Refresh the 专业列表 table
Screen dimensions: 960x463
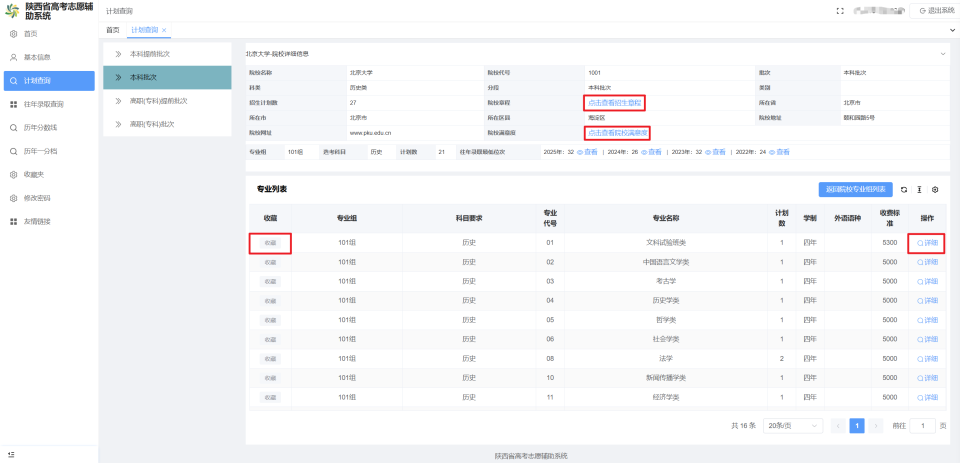point(904,190)
